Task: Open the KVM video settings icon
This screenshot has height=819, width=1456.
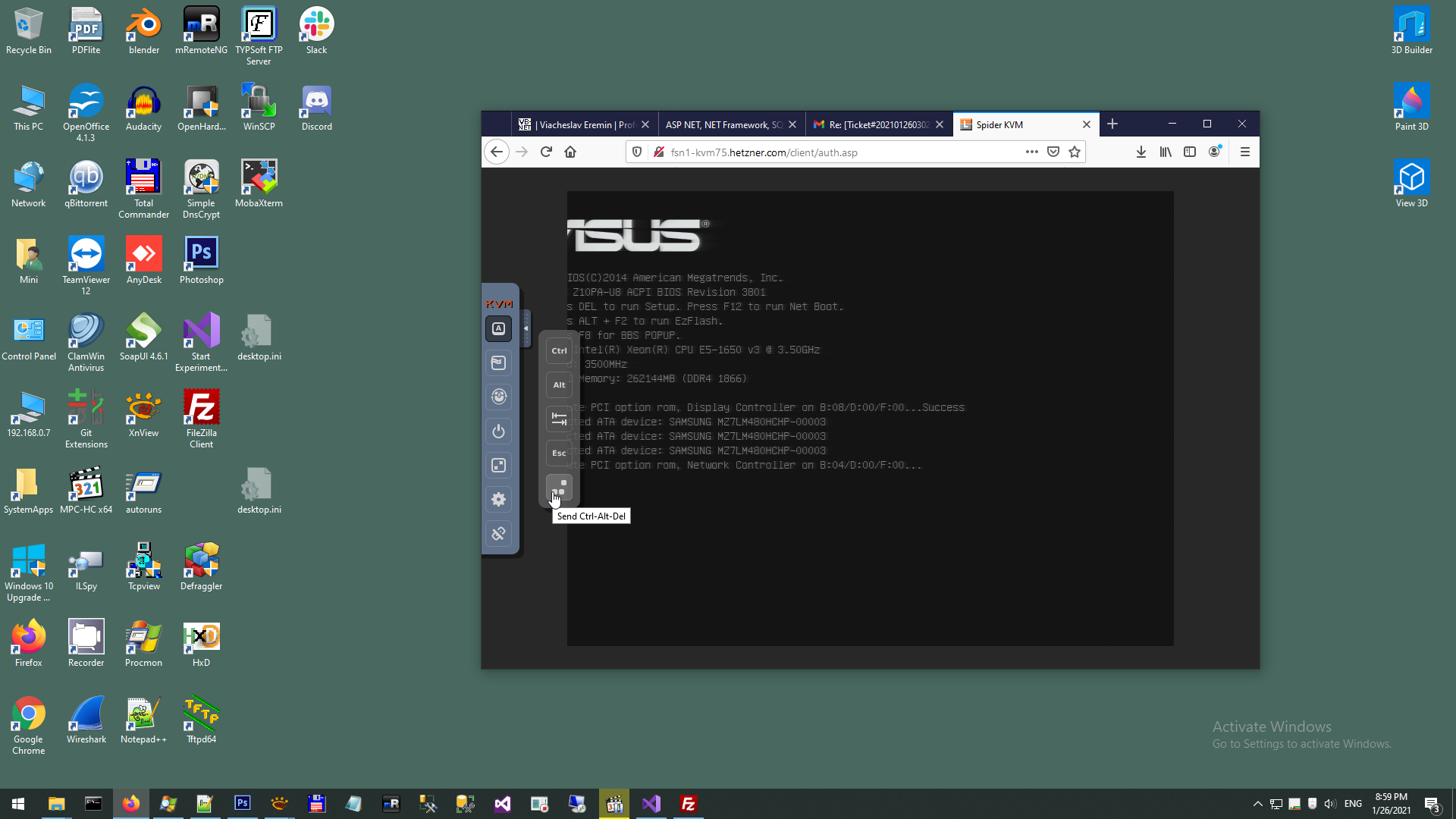Action: tap(498, 363)
